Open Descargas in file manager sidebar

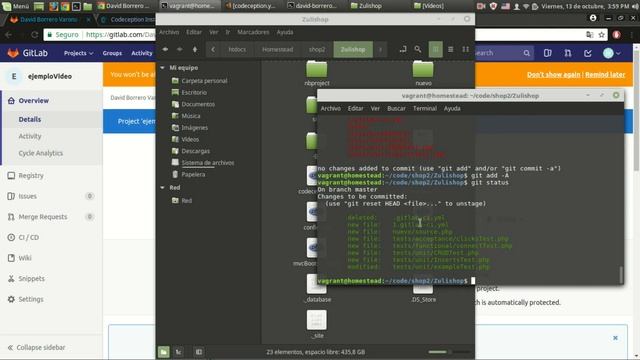point(196,151)
